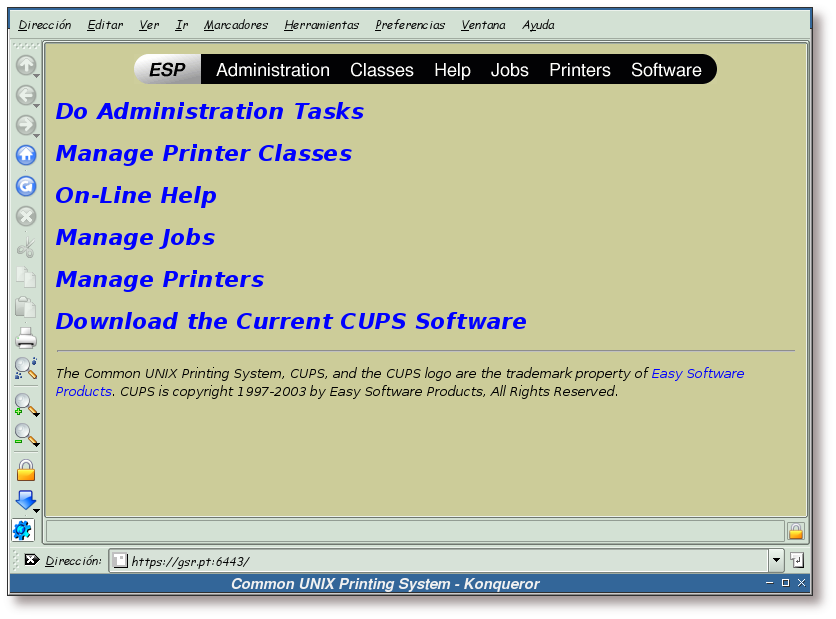
Task: Print the page with the printer icon
Action: pyautogui.click(x=26, y=338)
